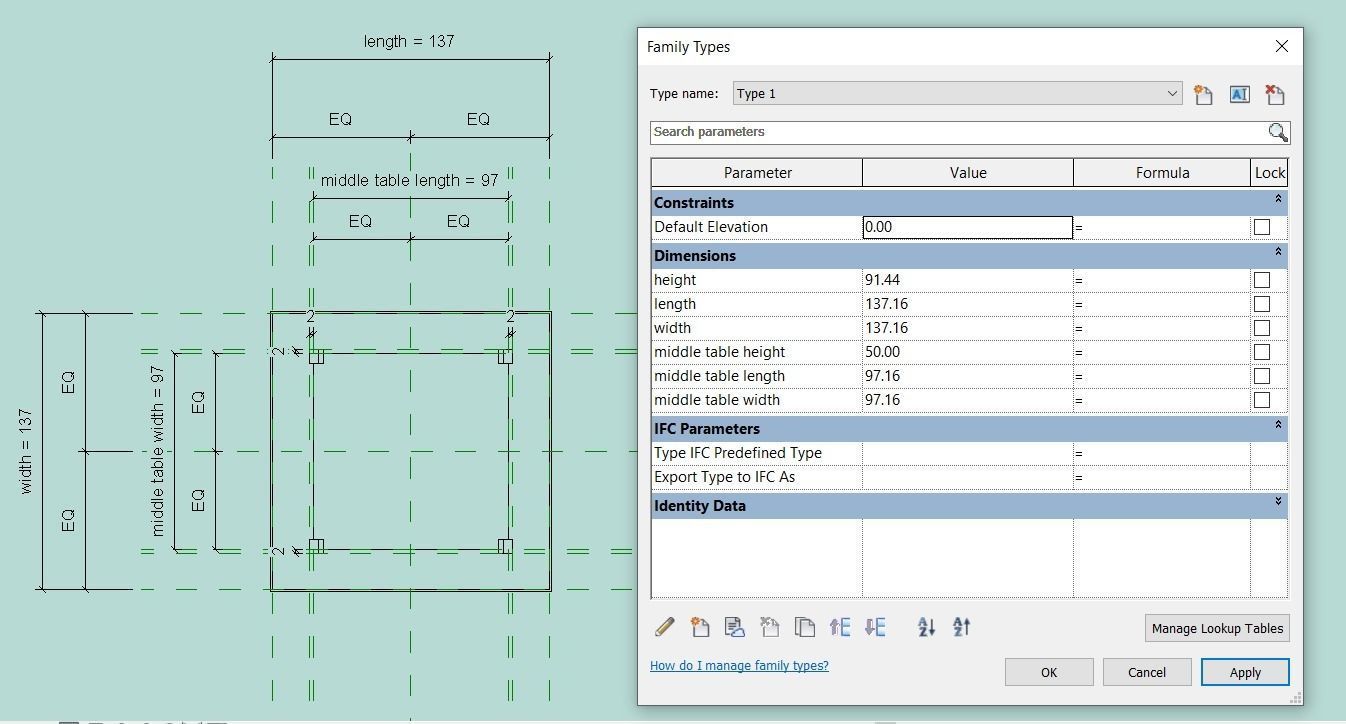1346x724 pixels.
Task: Click the Delete Type icon with red X
Action: pyautogui.click(x=1275, y=94)
